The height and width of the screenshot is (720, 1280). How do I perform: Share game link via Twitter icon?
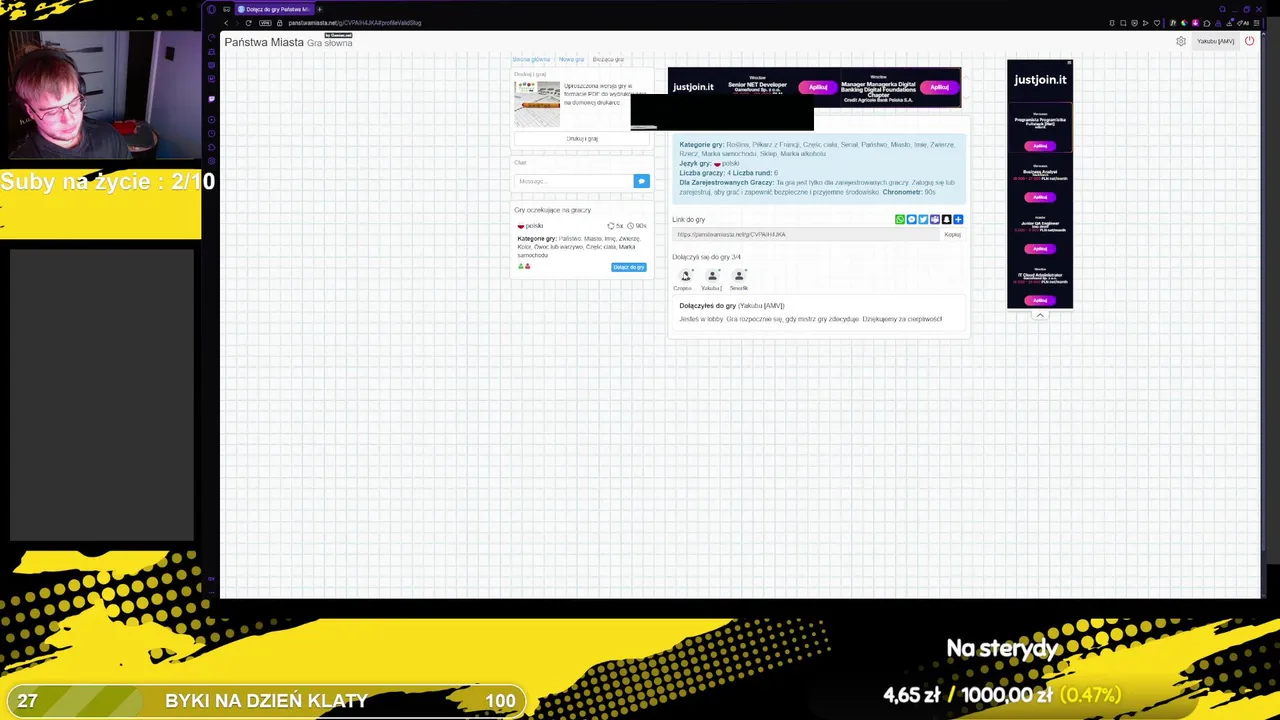923,219
